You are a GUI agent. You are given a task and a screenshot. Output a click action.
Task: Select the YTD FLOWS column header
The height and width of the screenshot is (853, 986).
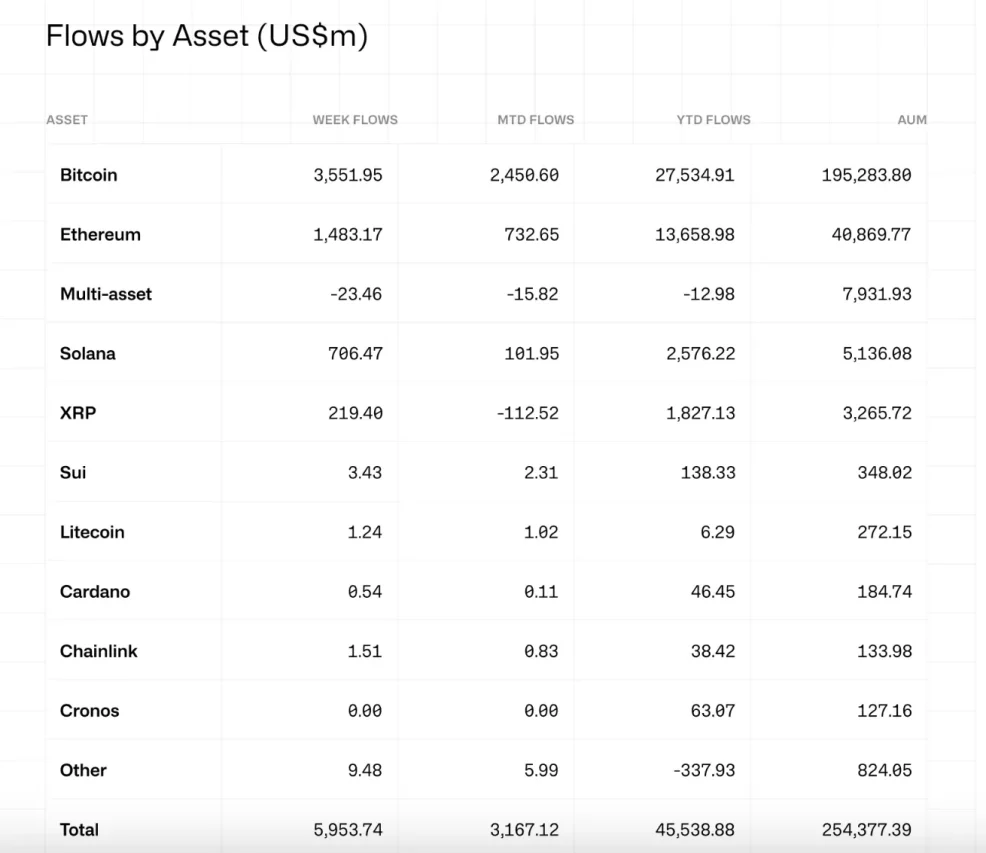(x=713, y=120)
